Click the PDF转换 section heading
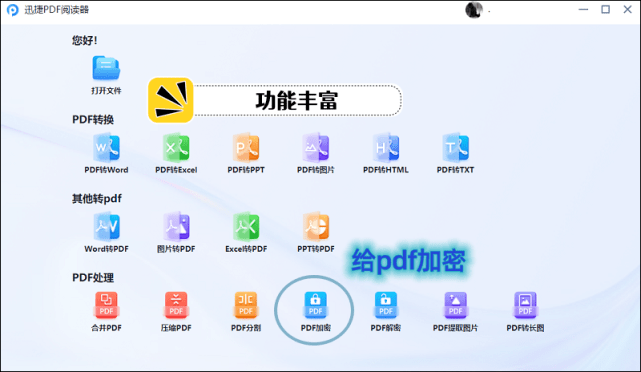The height and width of the screenshot is (372, 641). tap(93, 120)
